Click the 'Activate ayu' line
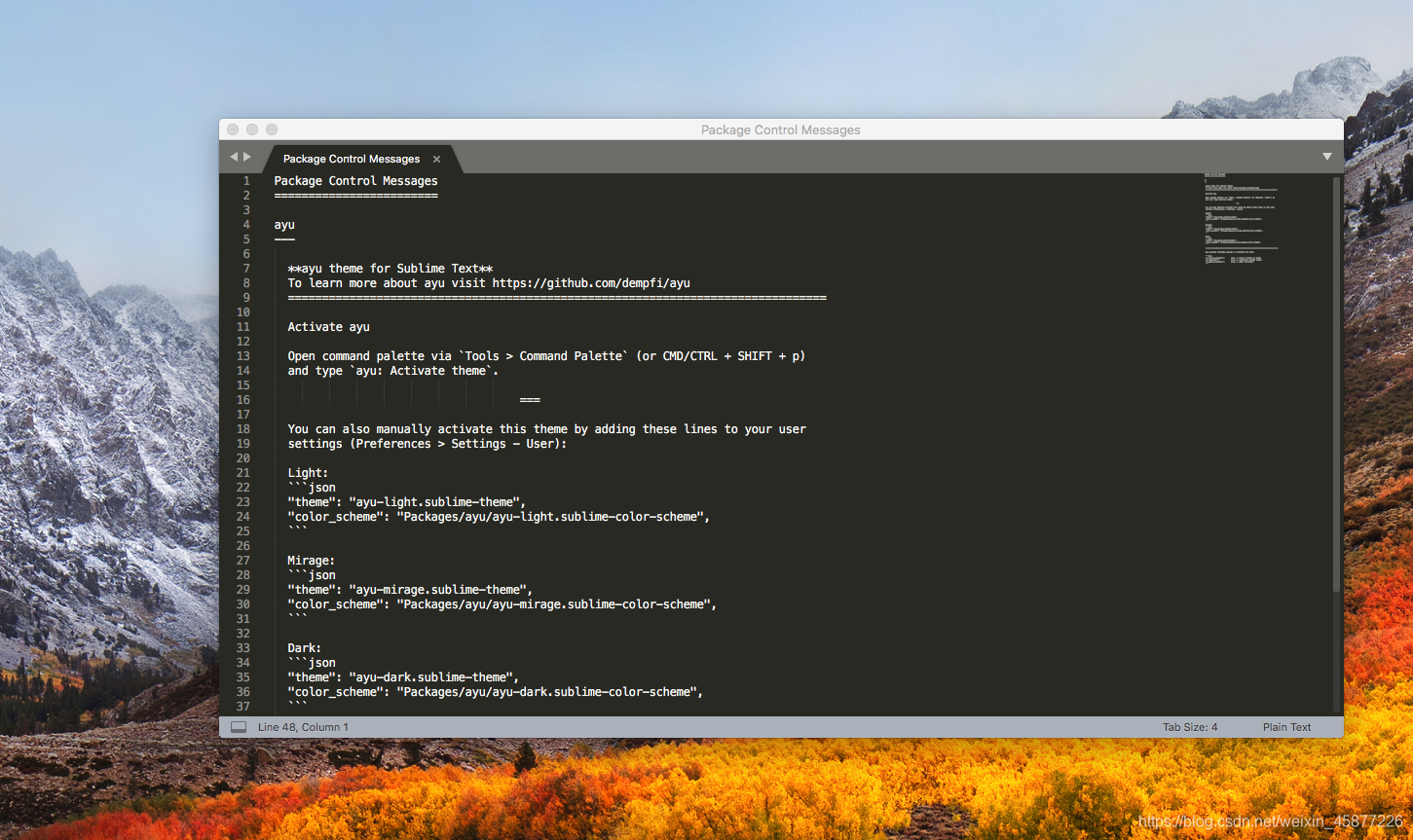The width and height of the screenshot is (1413, 840). click(x=328, y=327)
